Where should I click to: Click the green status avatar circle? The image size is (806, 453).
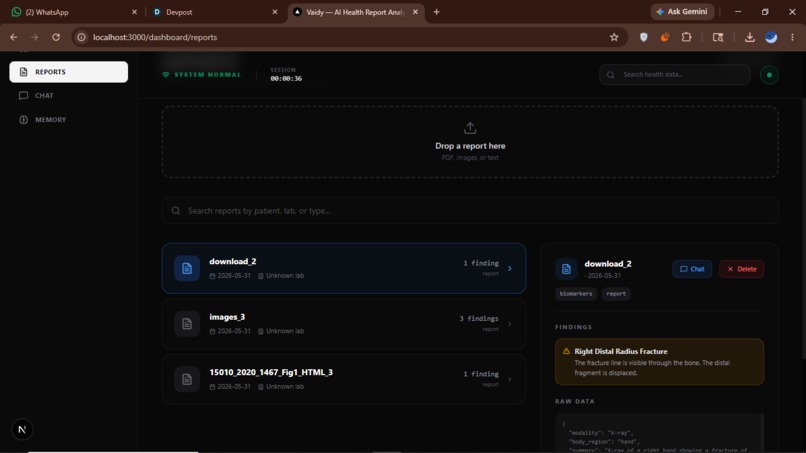769,75
